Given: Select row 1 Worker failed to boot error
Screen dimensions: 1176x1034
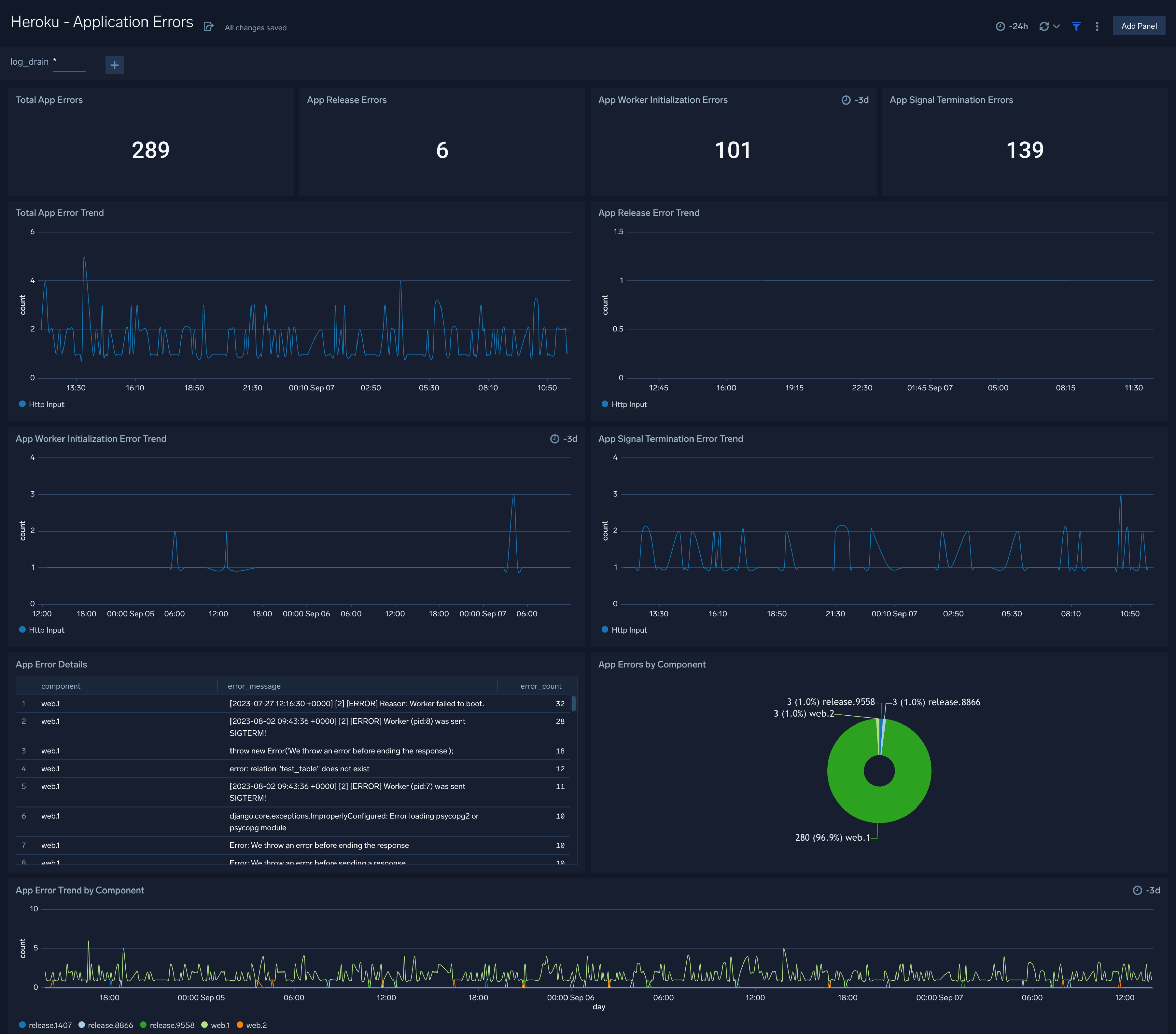Looking at the screenshot, I should (357, 703).
